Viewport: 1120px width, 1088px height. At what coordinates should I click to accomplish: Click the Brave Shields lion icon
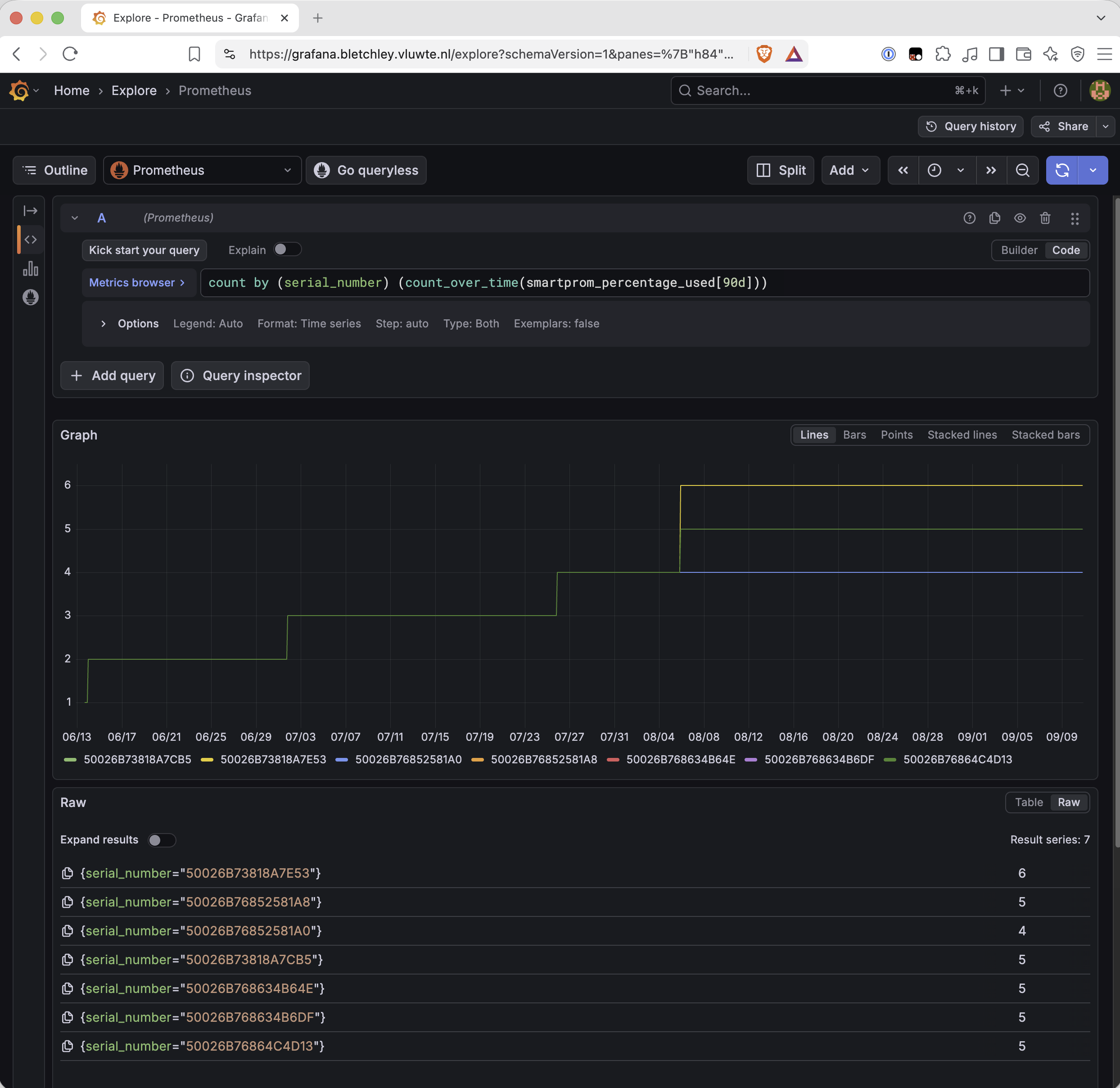coord(764,54)
